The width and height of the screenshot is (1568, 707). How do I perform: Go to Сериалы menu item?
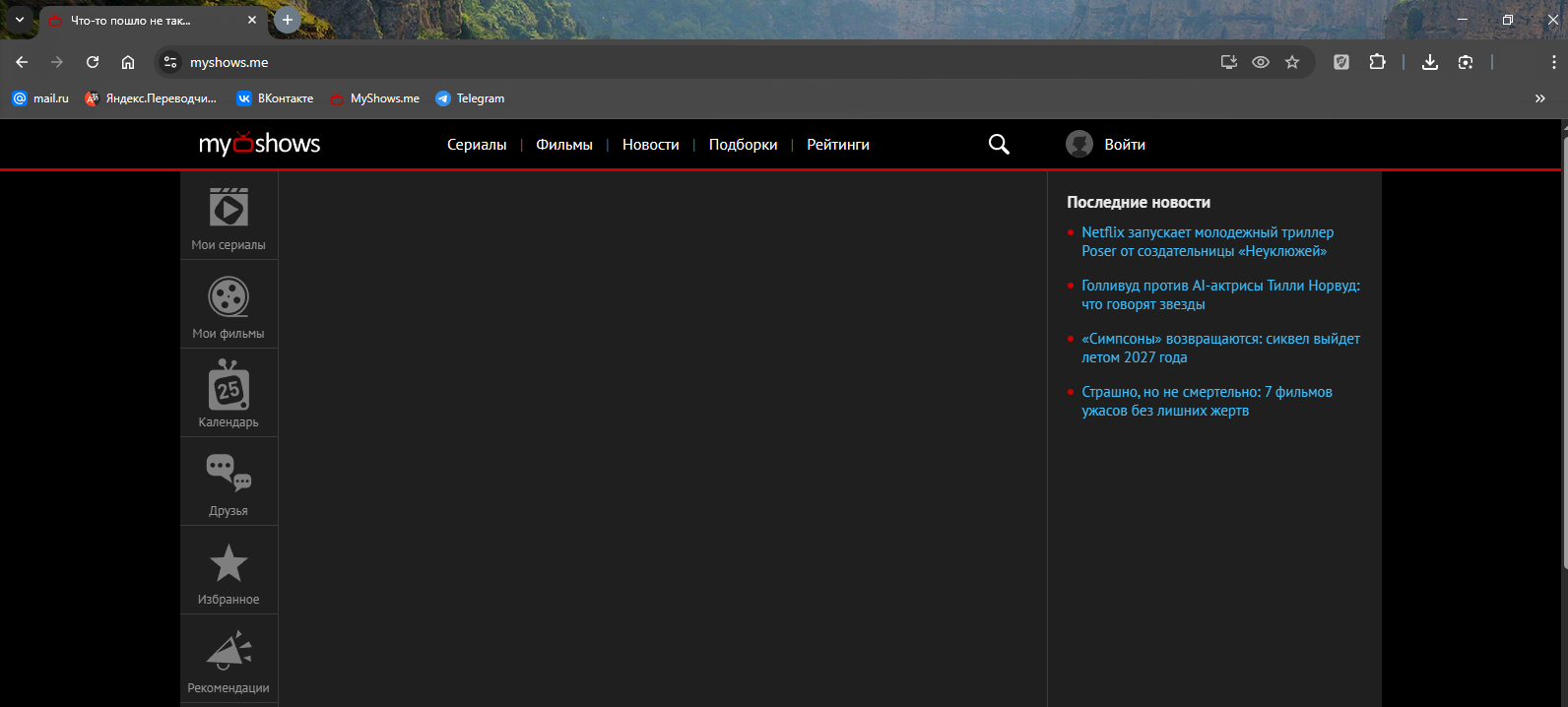477,145
